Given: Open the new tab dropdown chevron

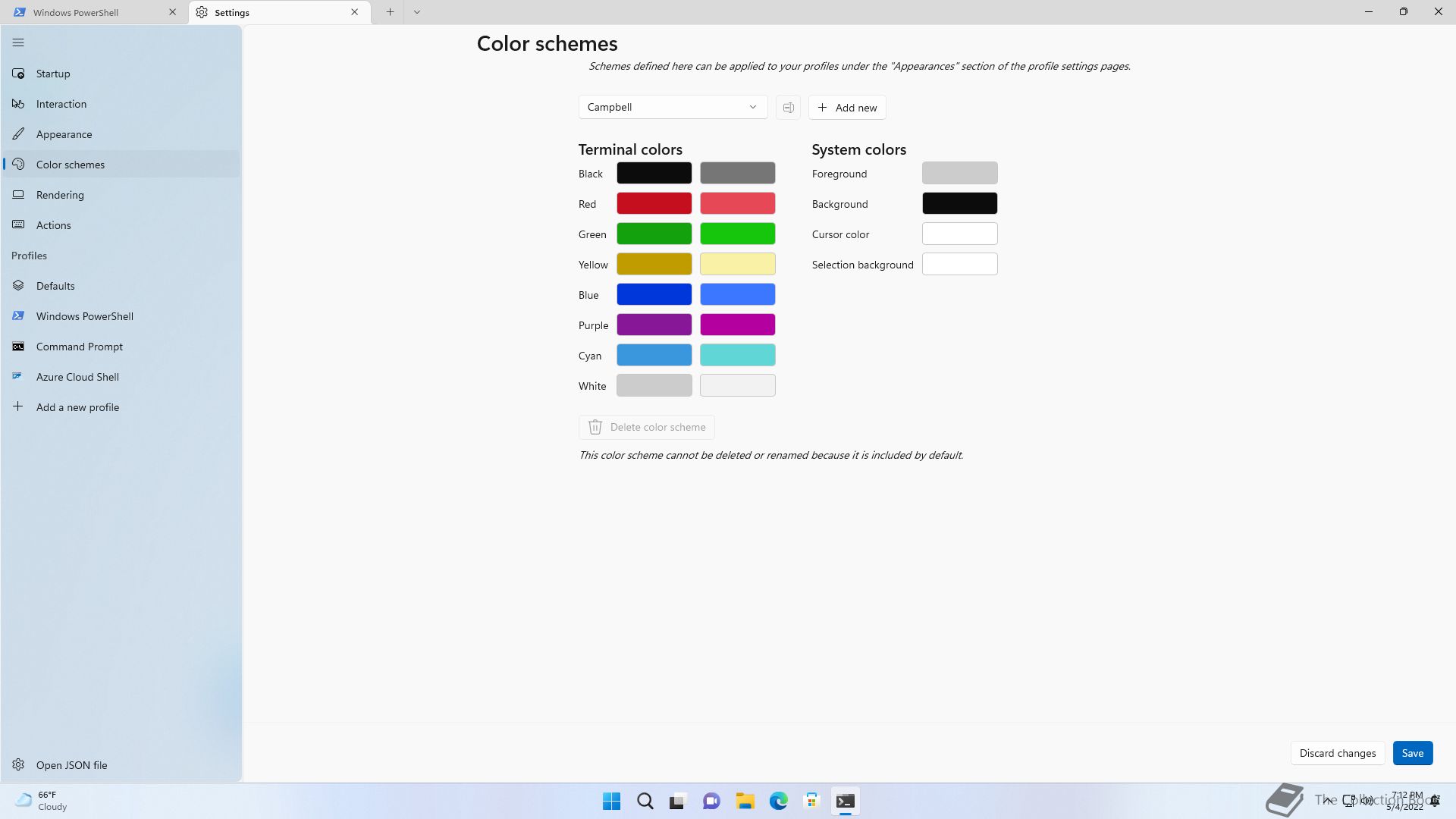Looking at the screenshot, I should [x=417, y=12].
